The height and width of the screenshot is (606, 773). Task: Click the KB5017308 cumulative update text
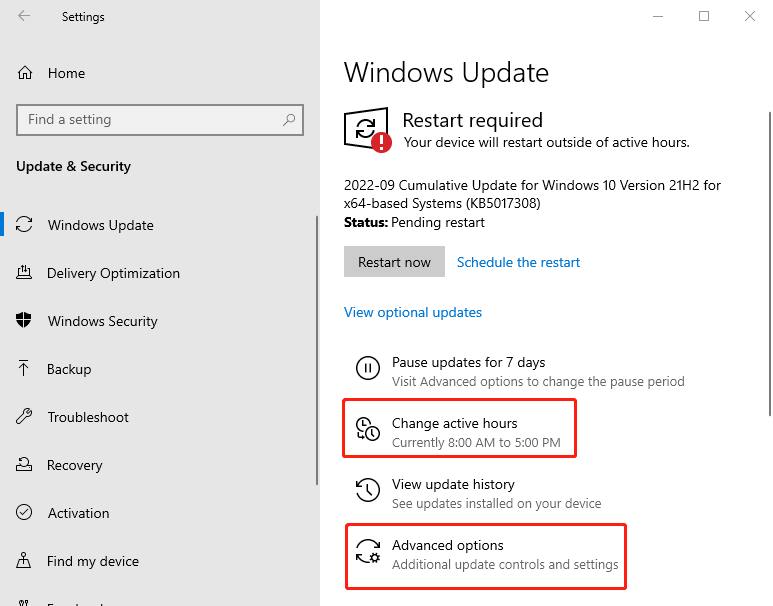pos(532,194)
